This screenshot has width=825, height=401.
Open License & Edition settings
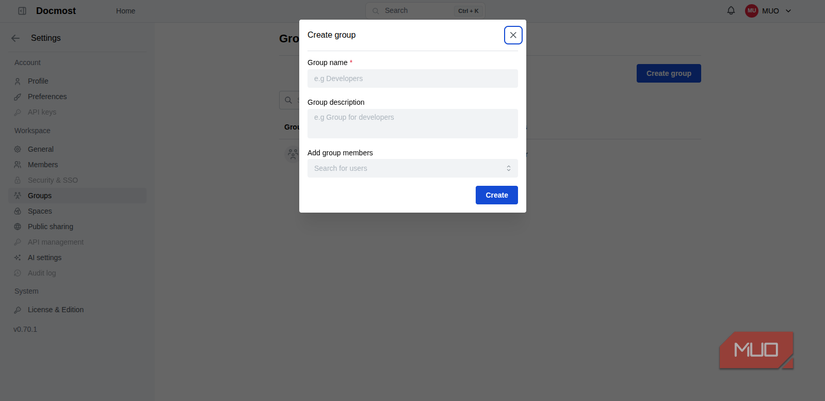pos(55,310)
